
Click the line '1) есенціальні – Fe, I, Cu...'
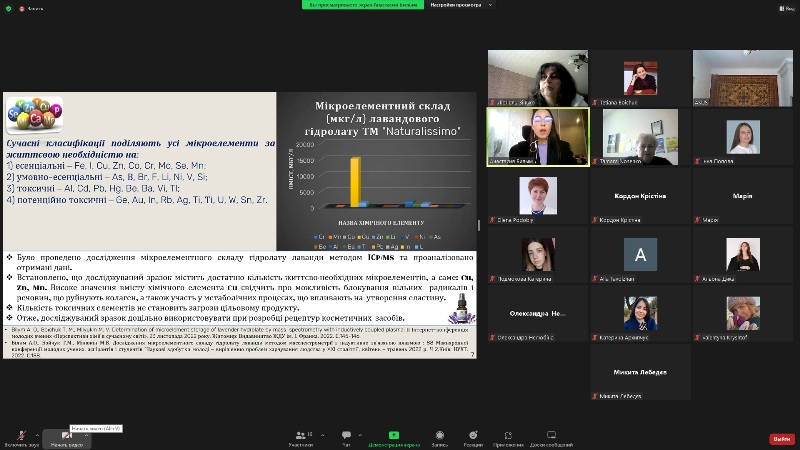tap(106, 166)
